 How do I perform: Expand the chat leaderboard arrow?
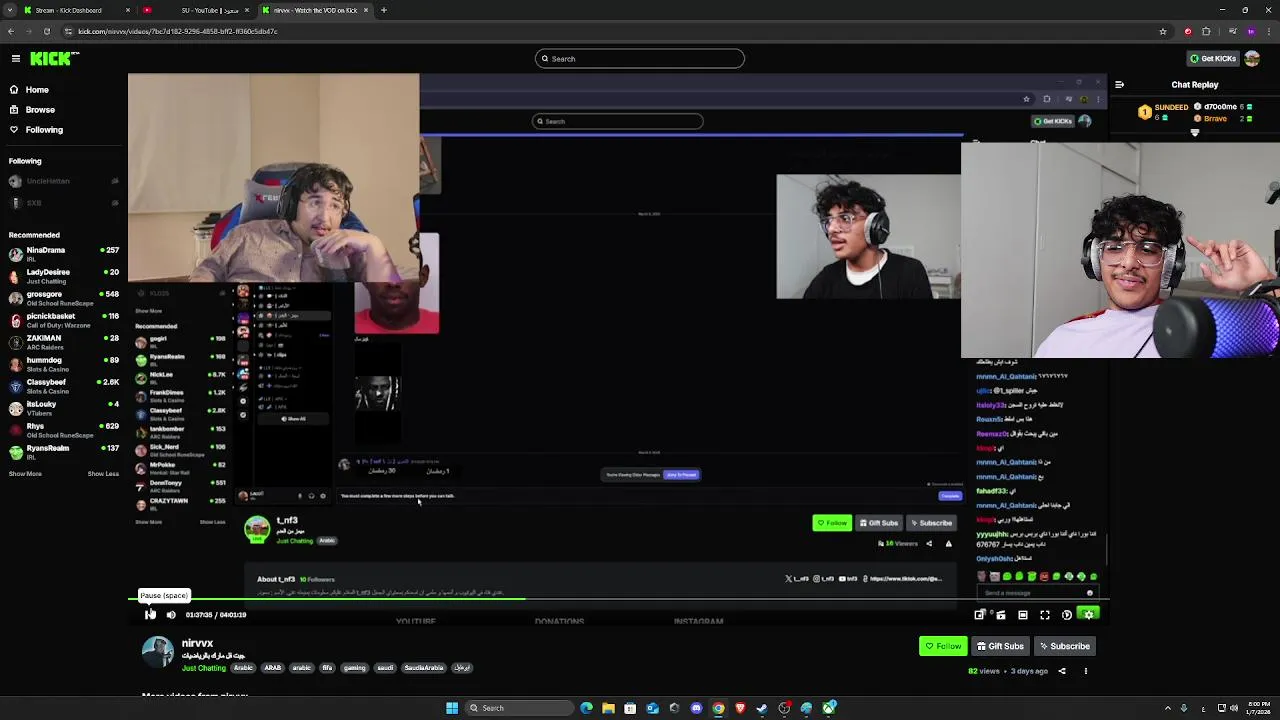(x=1194, y=132)
